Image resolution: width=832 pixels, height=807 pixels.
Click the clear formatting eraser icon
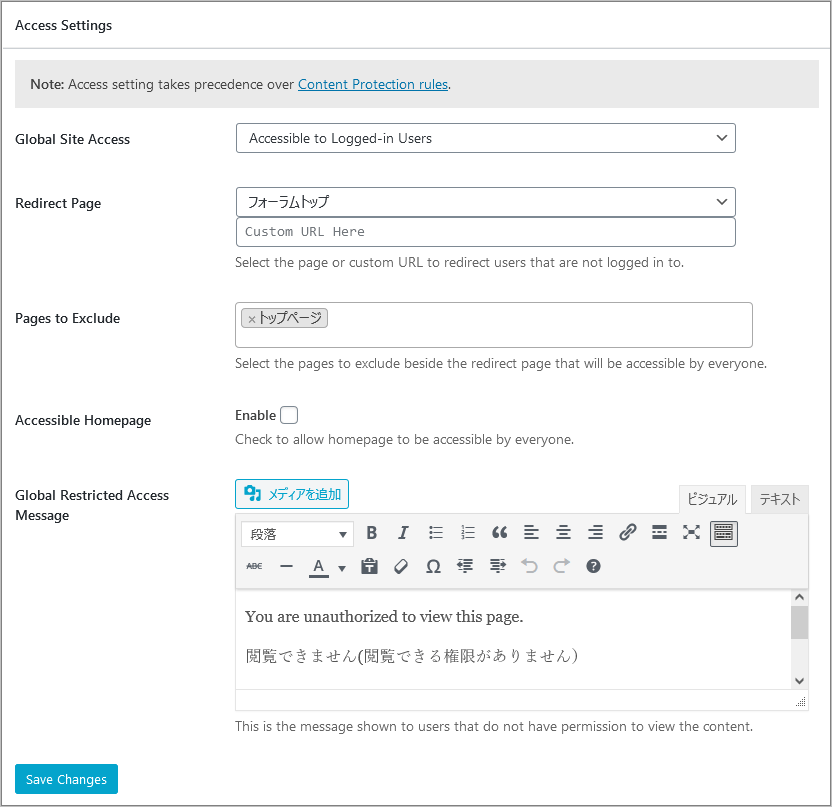pos(401,566)
